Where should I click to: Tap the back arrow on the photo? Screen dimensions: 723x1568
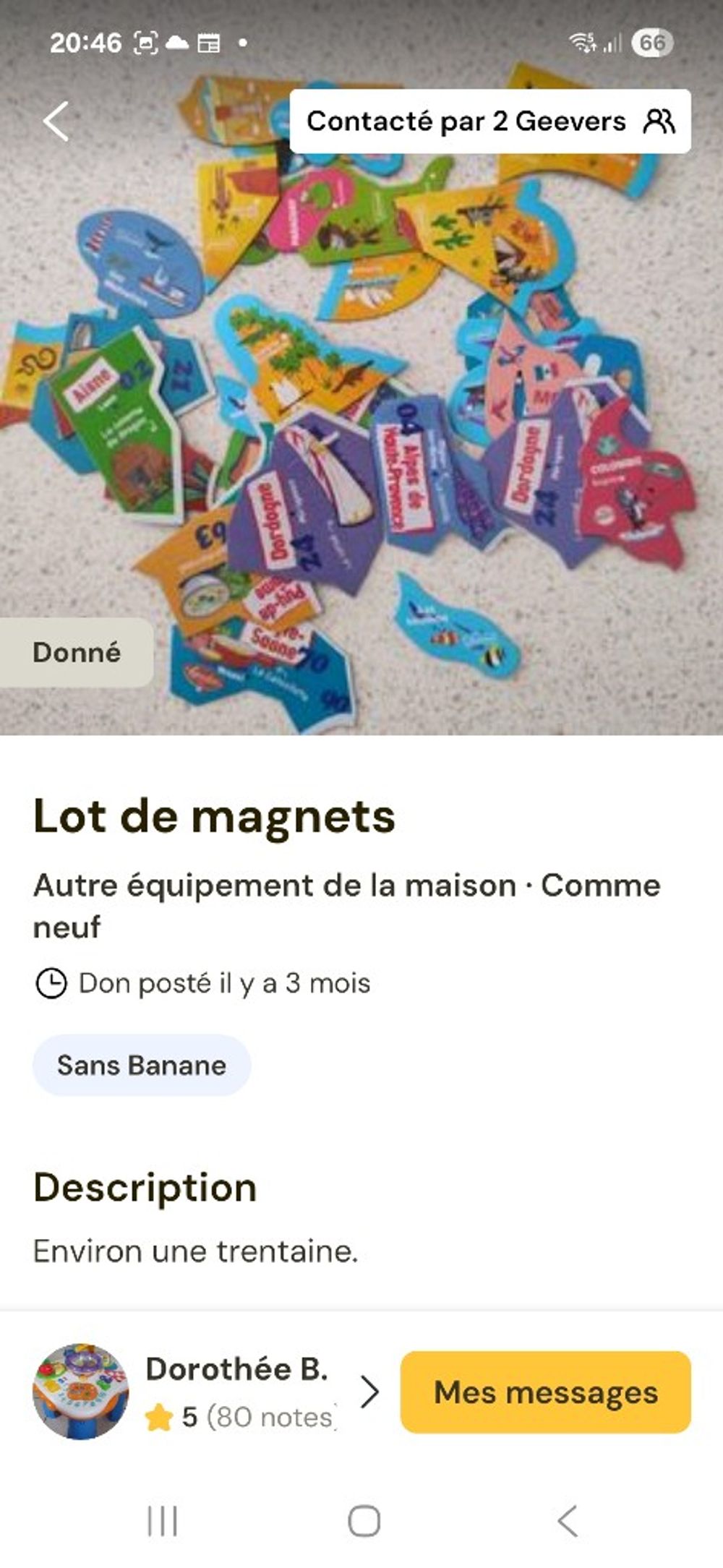56,121
